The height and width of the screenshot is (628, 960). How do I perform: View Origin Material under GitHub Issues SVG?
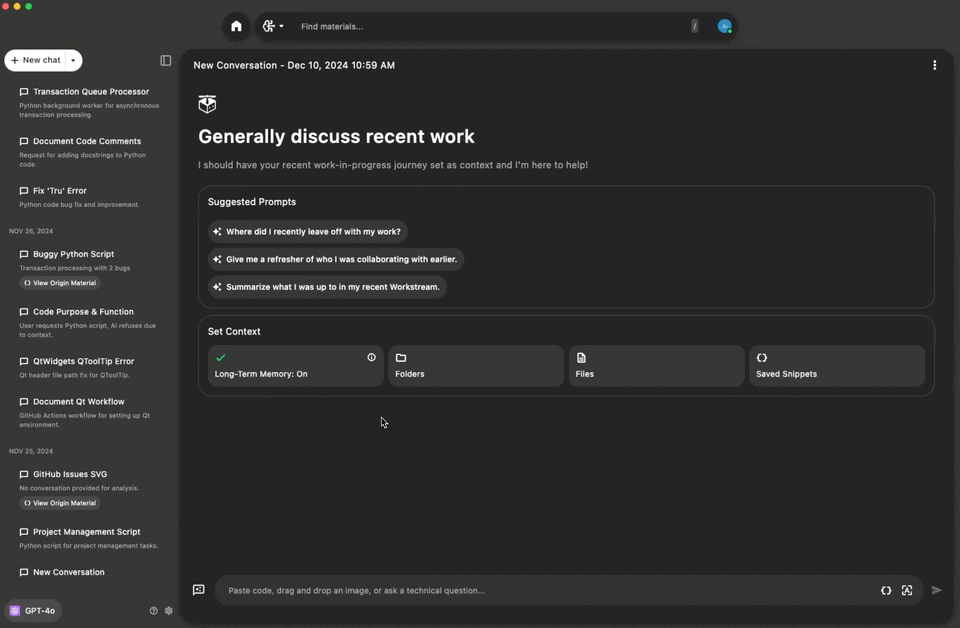(60, 503)
